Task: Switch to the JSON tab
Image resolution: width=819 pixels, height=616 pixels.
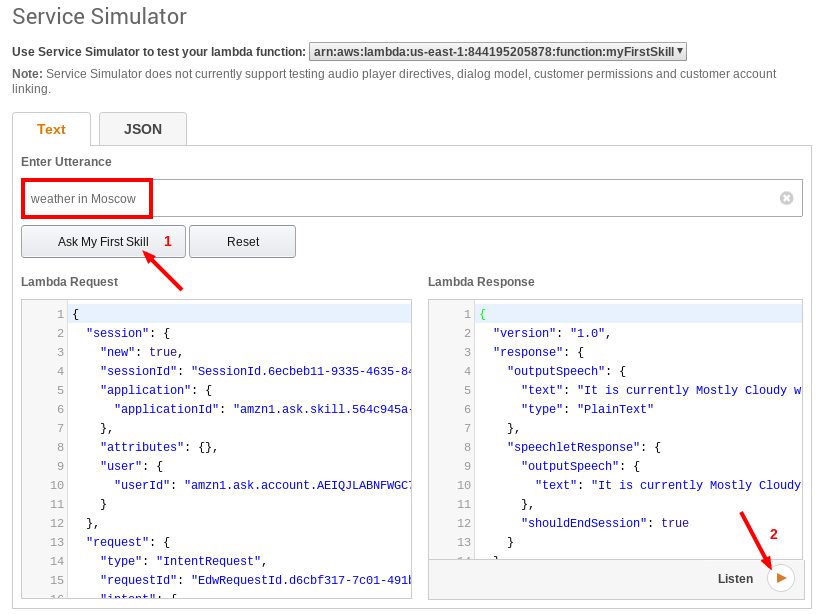Action: pyautogui.click(x=143, y=129)
